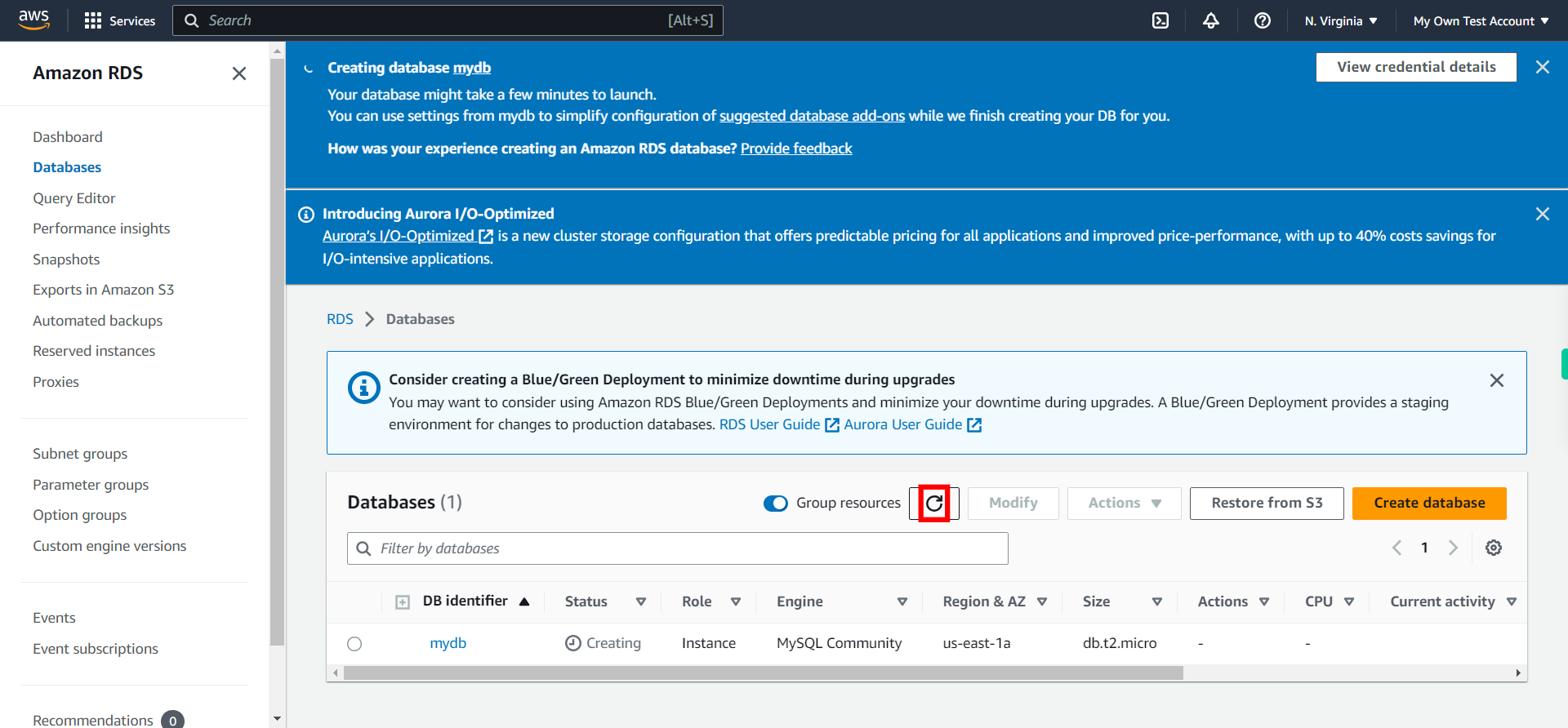Click the info icon in Aurora banner
Screen dimensions: 1568x728
coord(306,215)
